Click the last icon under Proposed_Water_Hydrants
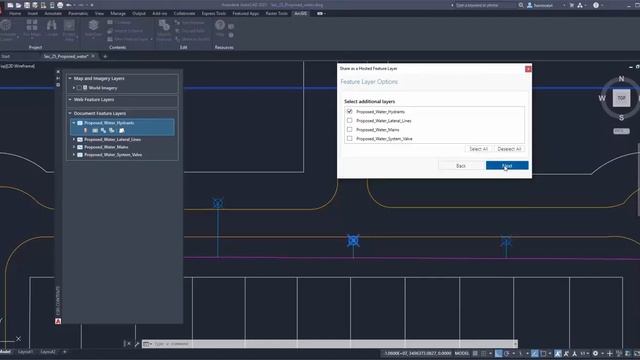This screenshot has width=640, height=360. click(x=121, y=131)
